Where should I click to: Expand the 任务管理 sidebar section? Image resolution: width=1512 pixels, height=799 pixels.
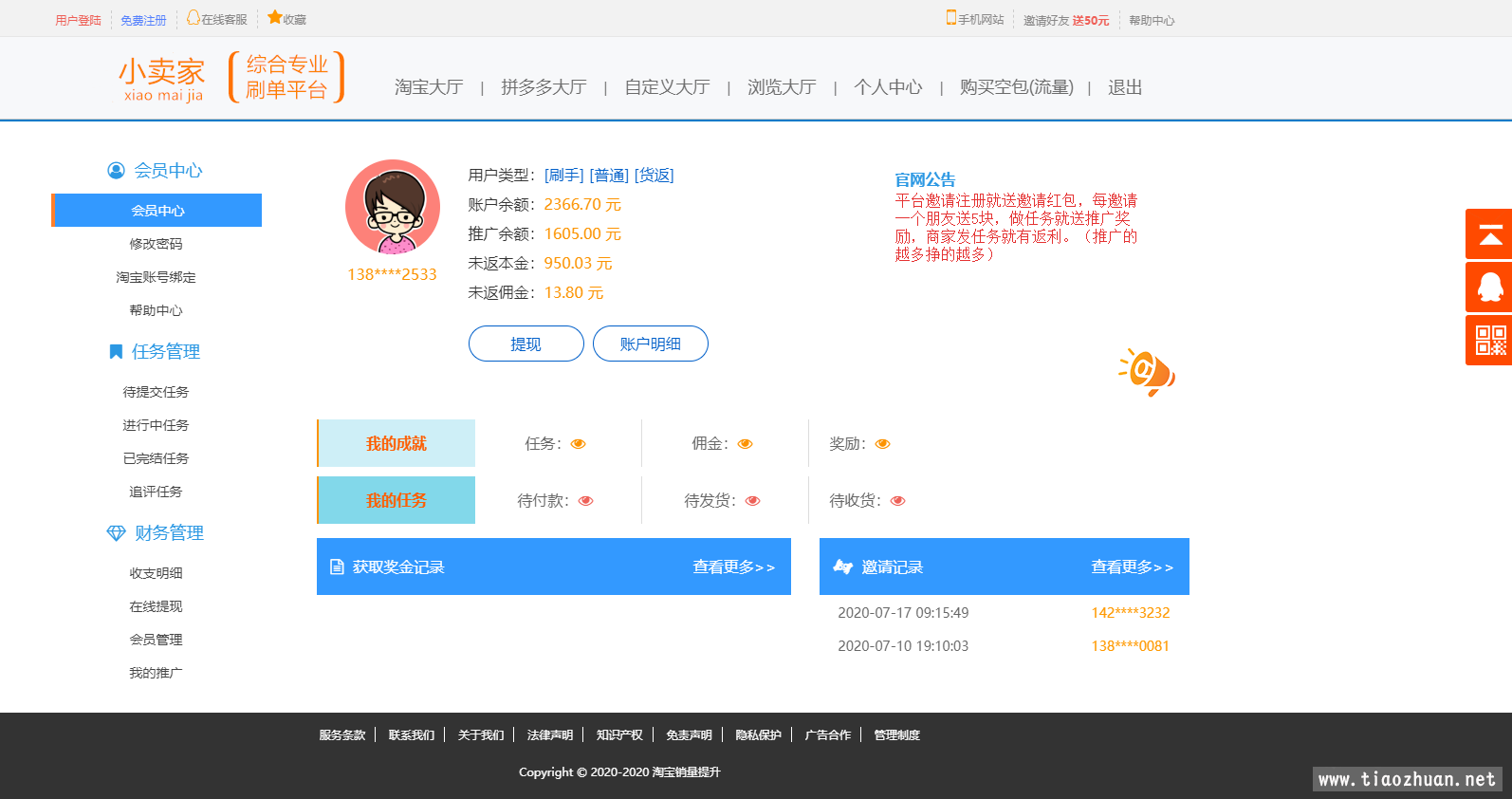coord(165,352)
